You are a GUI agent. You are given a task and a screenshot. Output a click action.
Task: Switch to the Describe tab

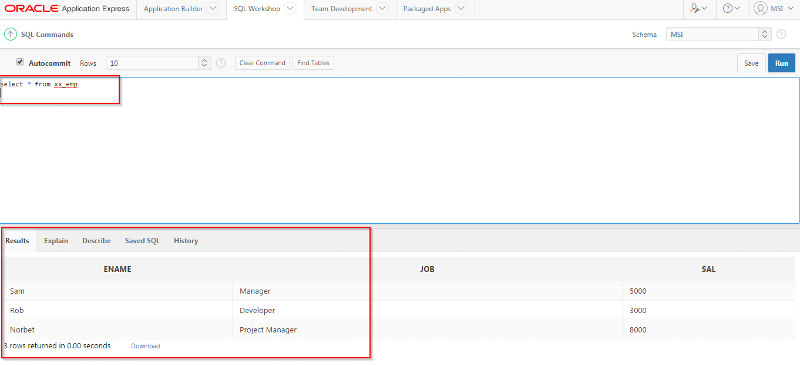point(96,240)
